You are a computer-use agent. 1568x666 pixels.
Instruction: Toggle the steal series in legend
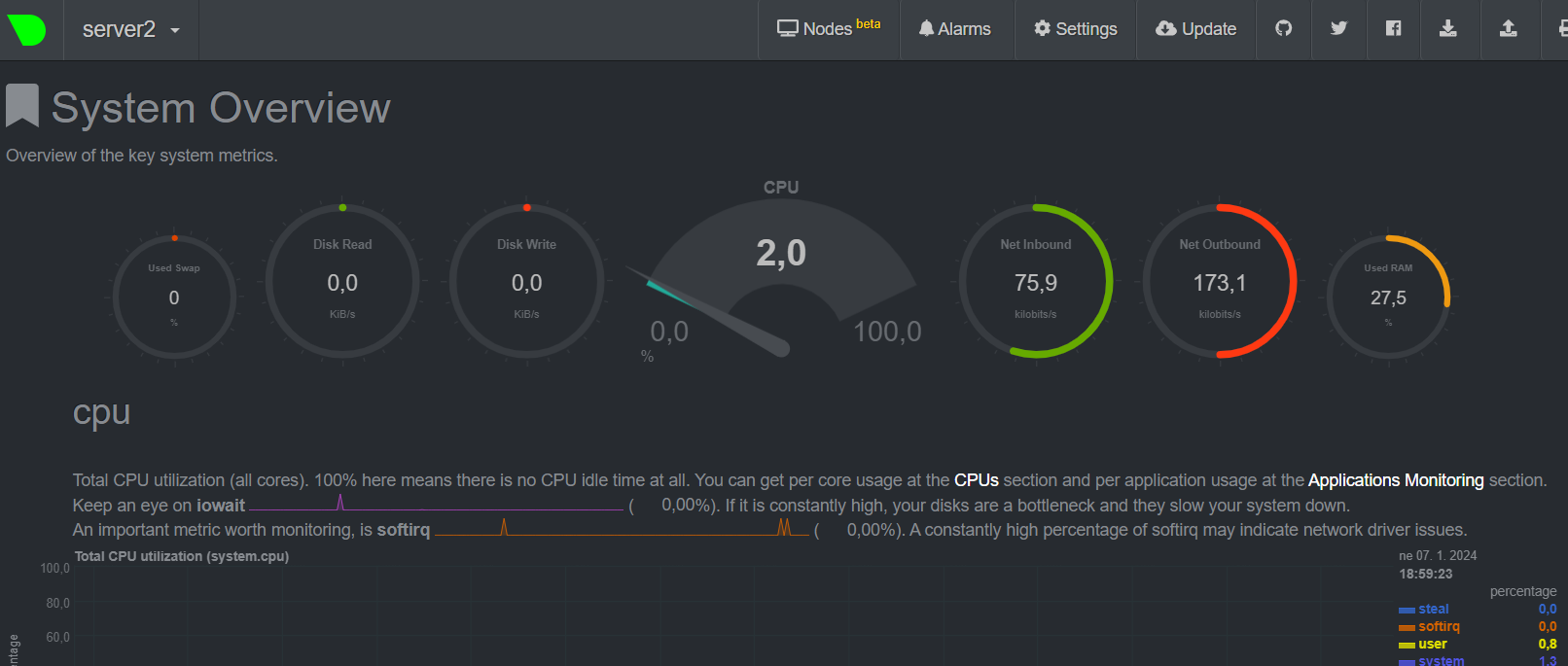[1433, 610]
